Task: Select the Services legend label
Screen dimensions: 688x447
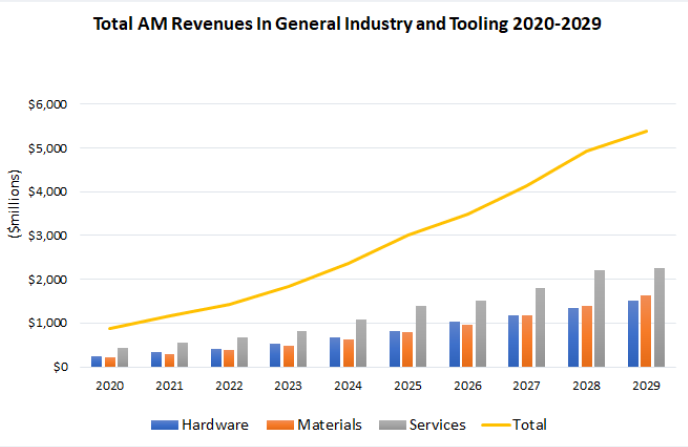Action: tap(435, 425)
